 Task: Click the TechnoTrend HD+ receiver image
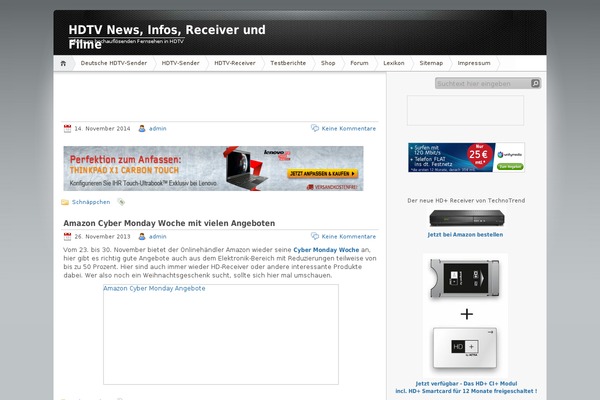465,218
